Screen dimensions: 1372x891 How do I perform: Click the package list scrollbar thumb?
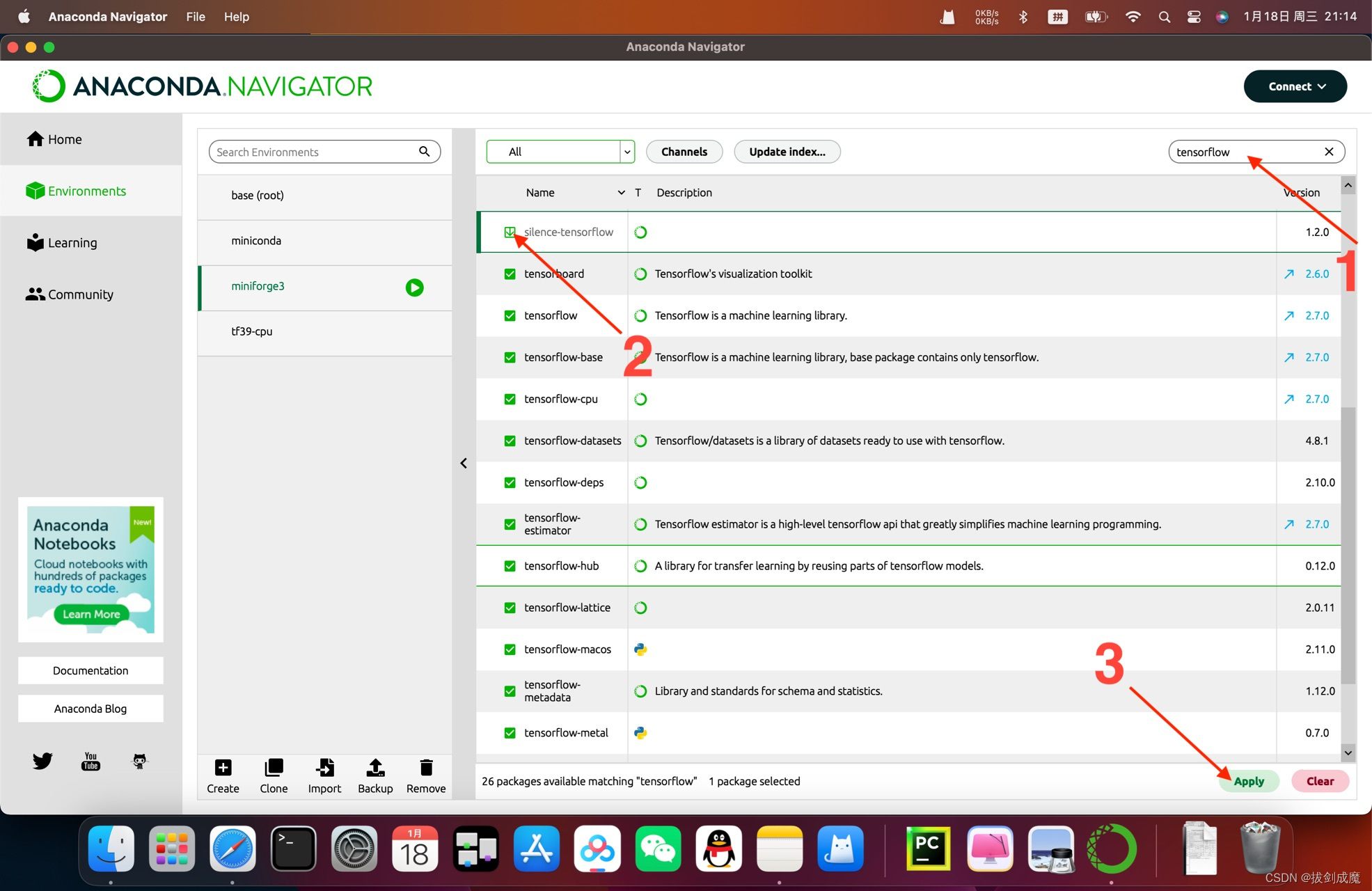pos(1348,545)
